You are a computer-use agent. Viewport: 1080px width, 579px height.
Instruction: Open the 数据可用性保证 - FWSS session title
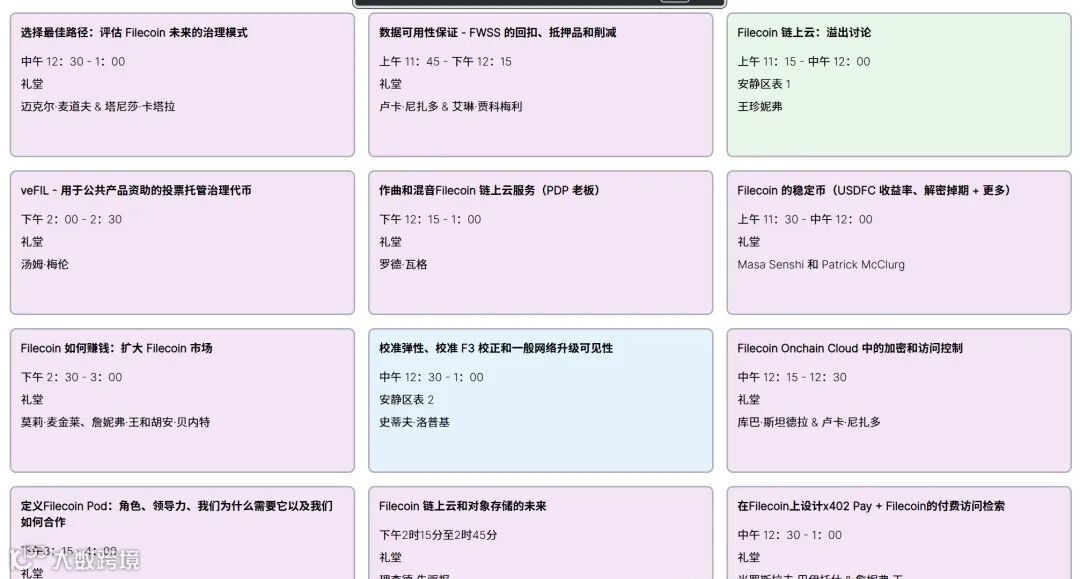pyautogui.click(x=497, y=32)
